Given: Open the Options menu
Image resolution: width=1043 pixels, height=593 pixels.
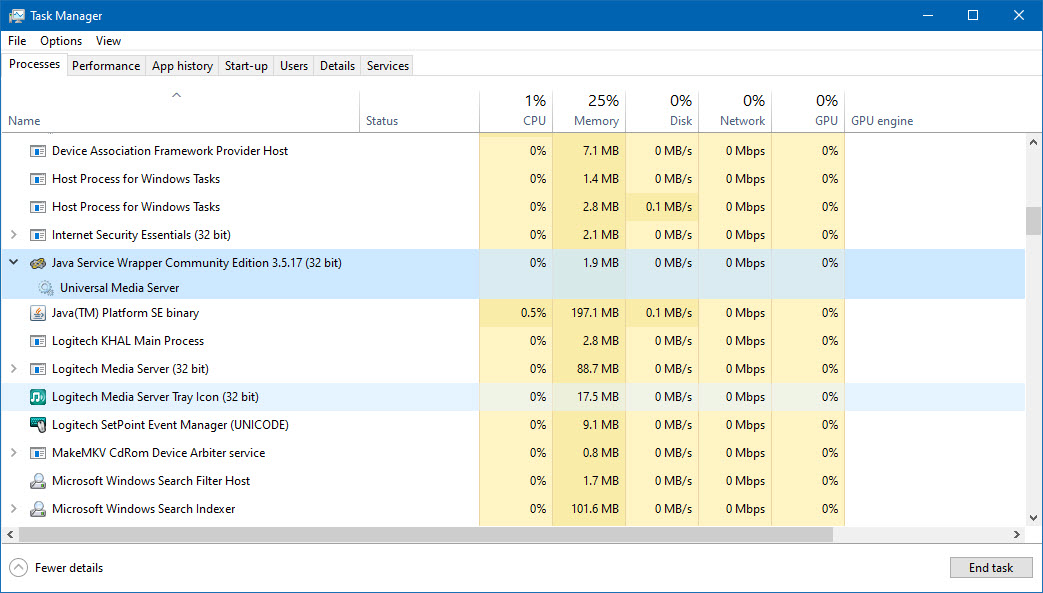Looking at the screenshot, I should tap(61, 41).
